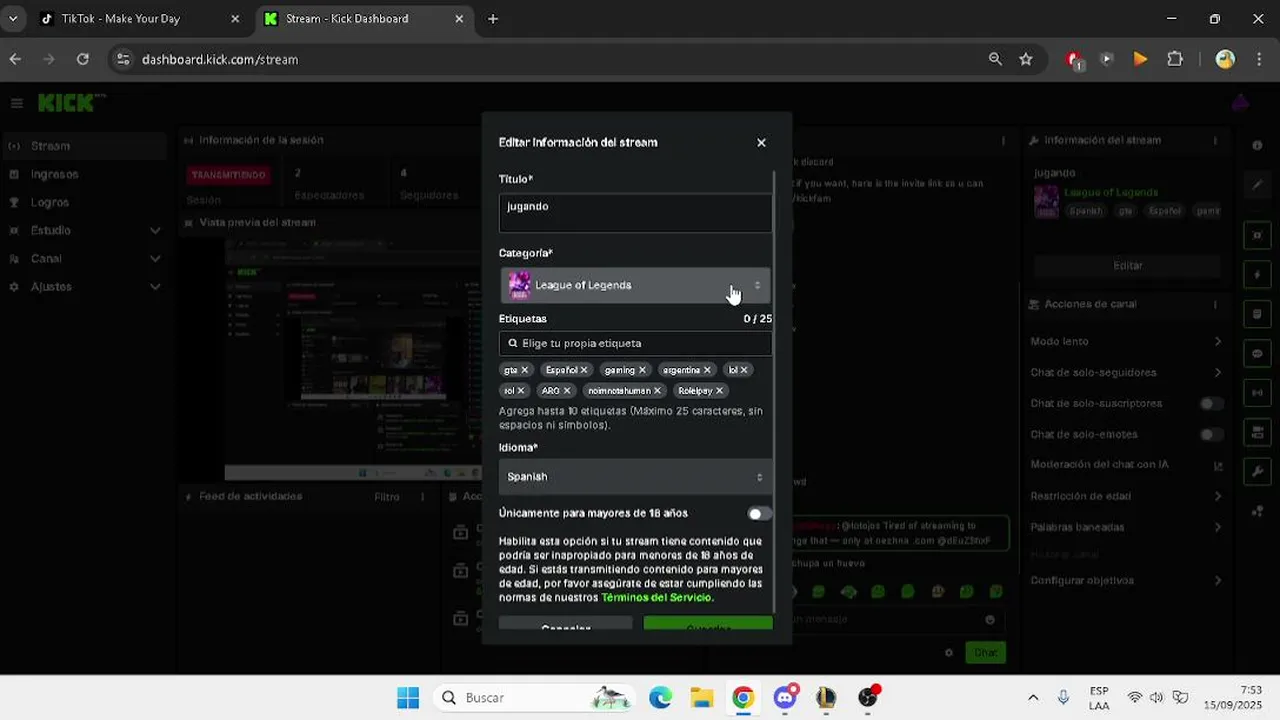Click the Elige tu propia etiqueta search field

click(635, 343)
